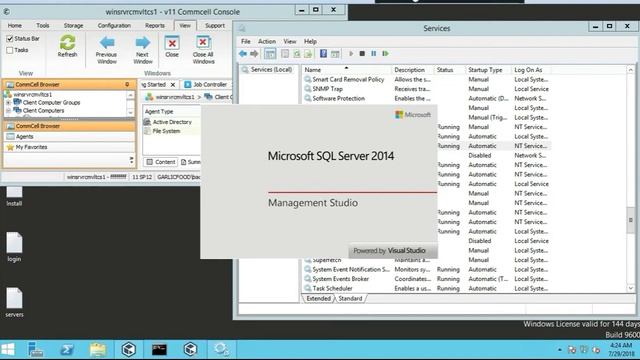Click Forward arrow in Services toolbar
640x360 pixels.
click(254, 53)
